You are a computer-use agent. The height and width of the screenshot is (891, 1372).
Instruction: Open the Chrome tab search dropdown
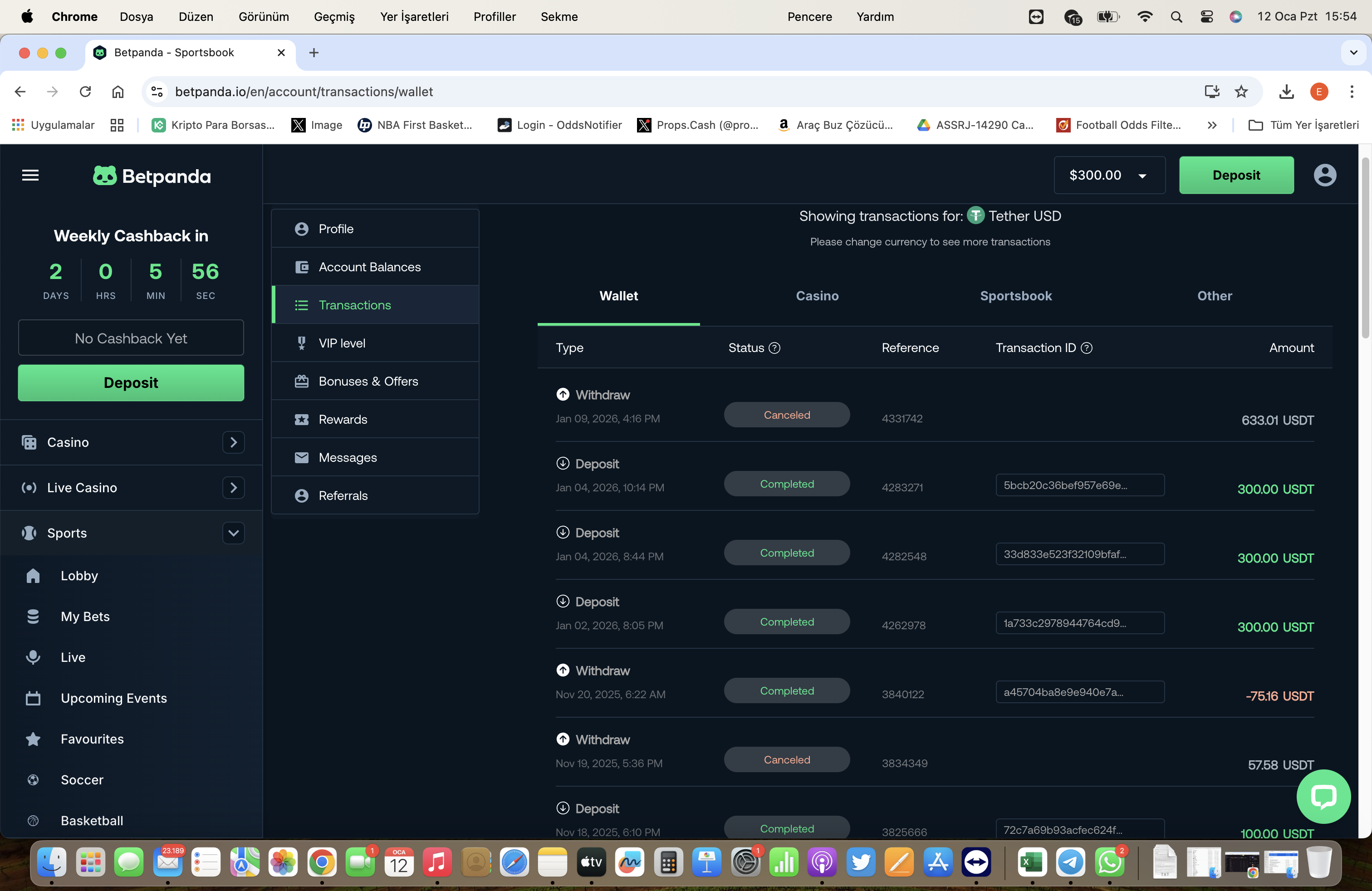1353,53
